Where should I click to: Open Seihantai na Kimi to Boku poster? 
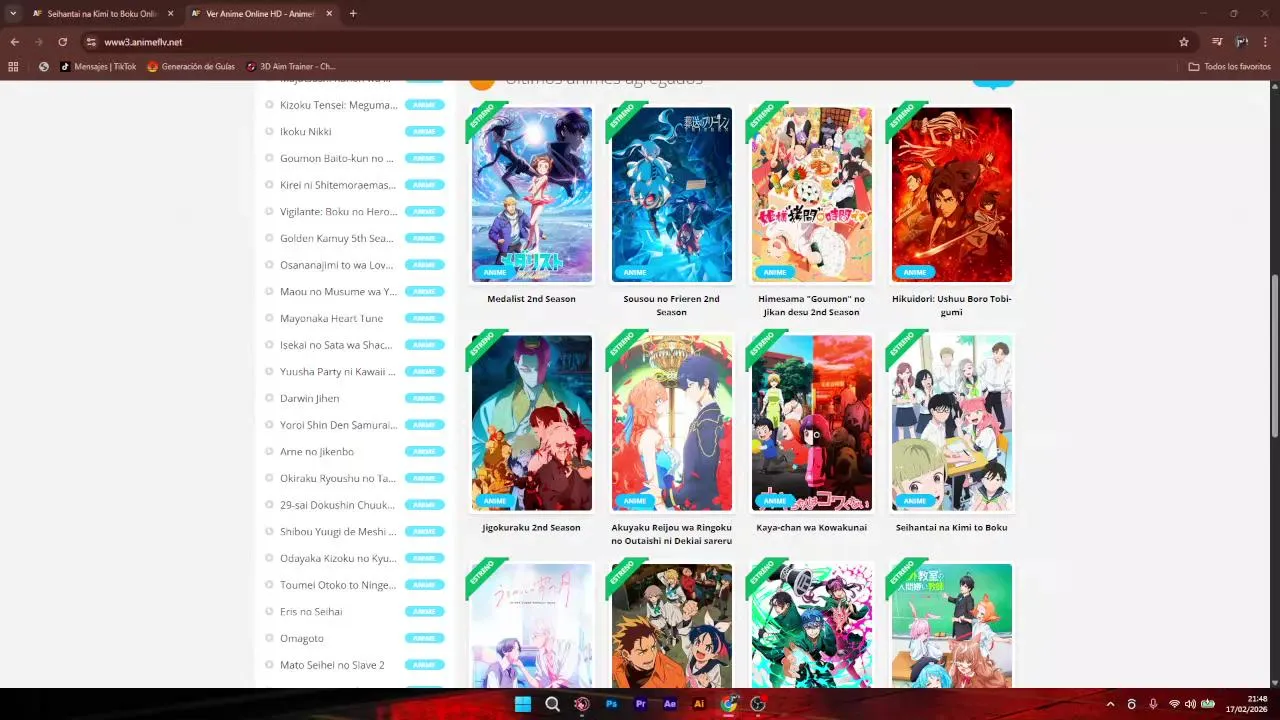[x=952, y=423]
